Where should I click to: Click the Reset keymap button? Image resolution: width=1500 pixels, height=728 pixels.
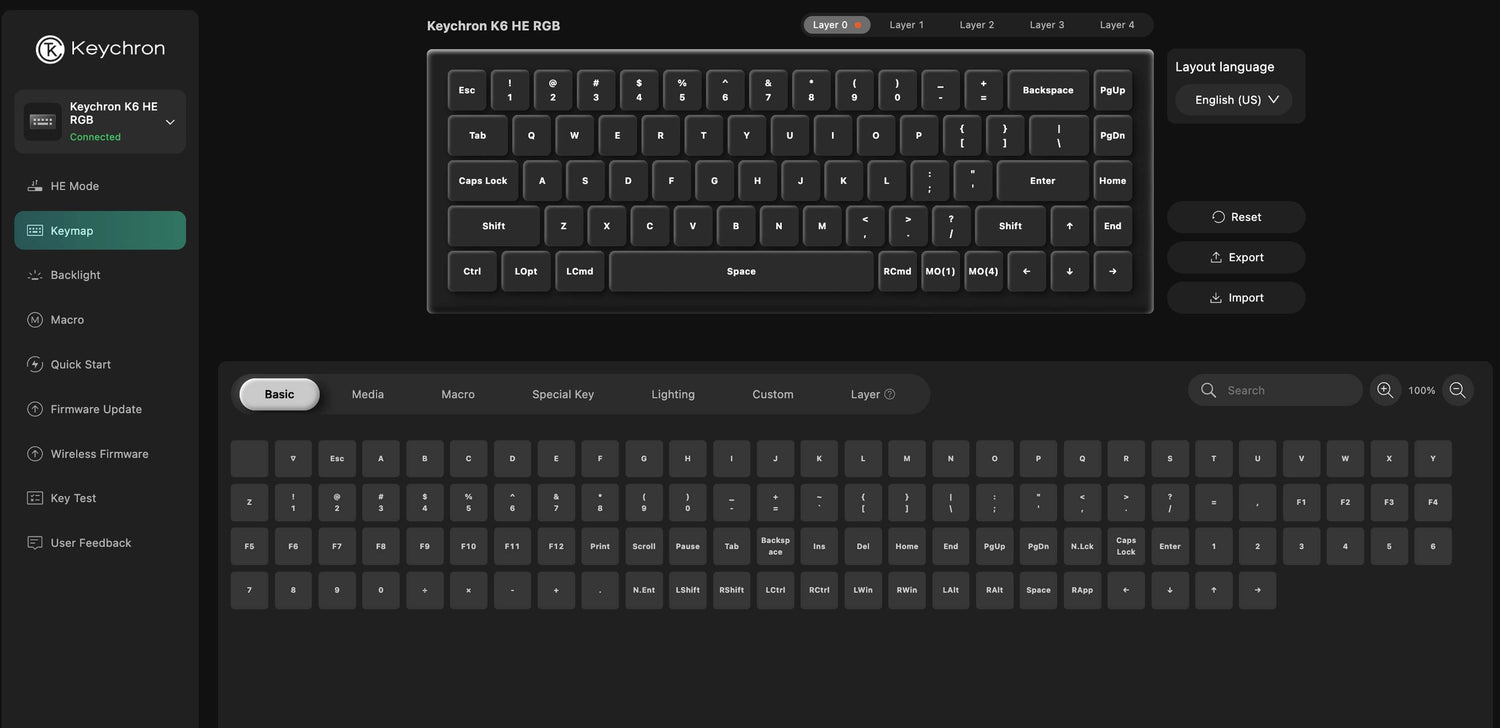[1236, 217]
